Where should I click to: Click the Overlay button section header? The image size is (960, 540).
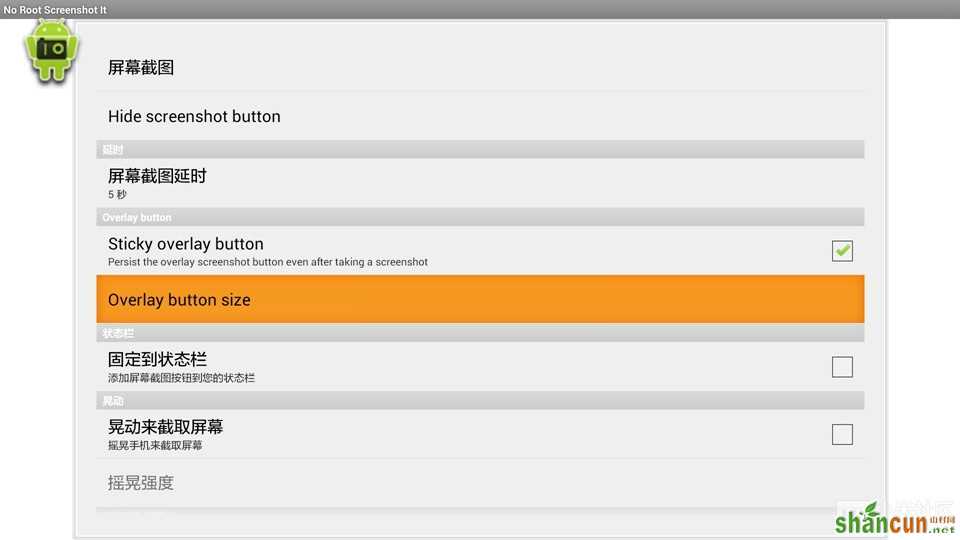pyautogui.click(x=480, y=217)
